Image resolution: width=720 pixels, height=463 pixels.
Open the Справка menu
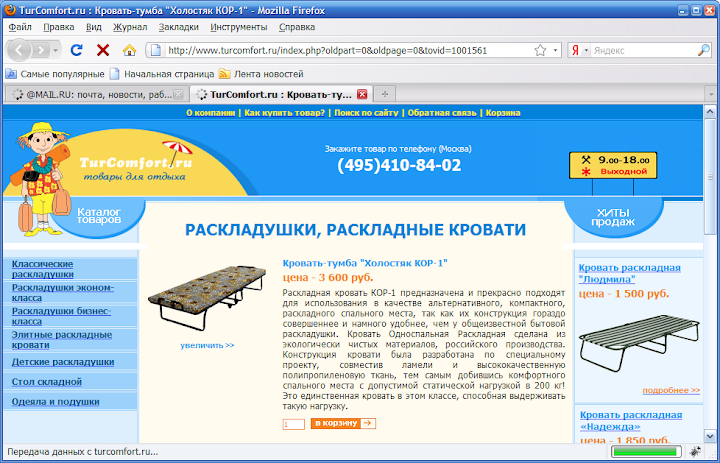tap(297, 27)
